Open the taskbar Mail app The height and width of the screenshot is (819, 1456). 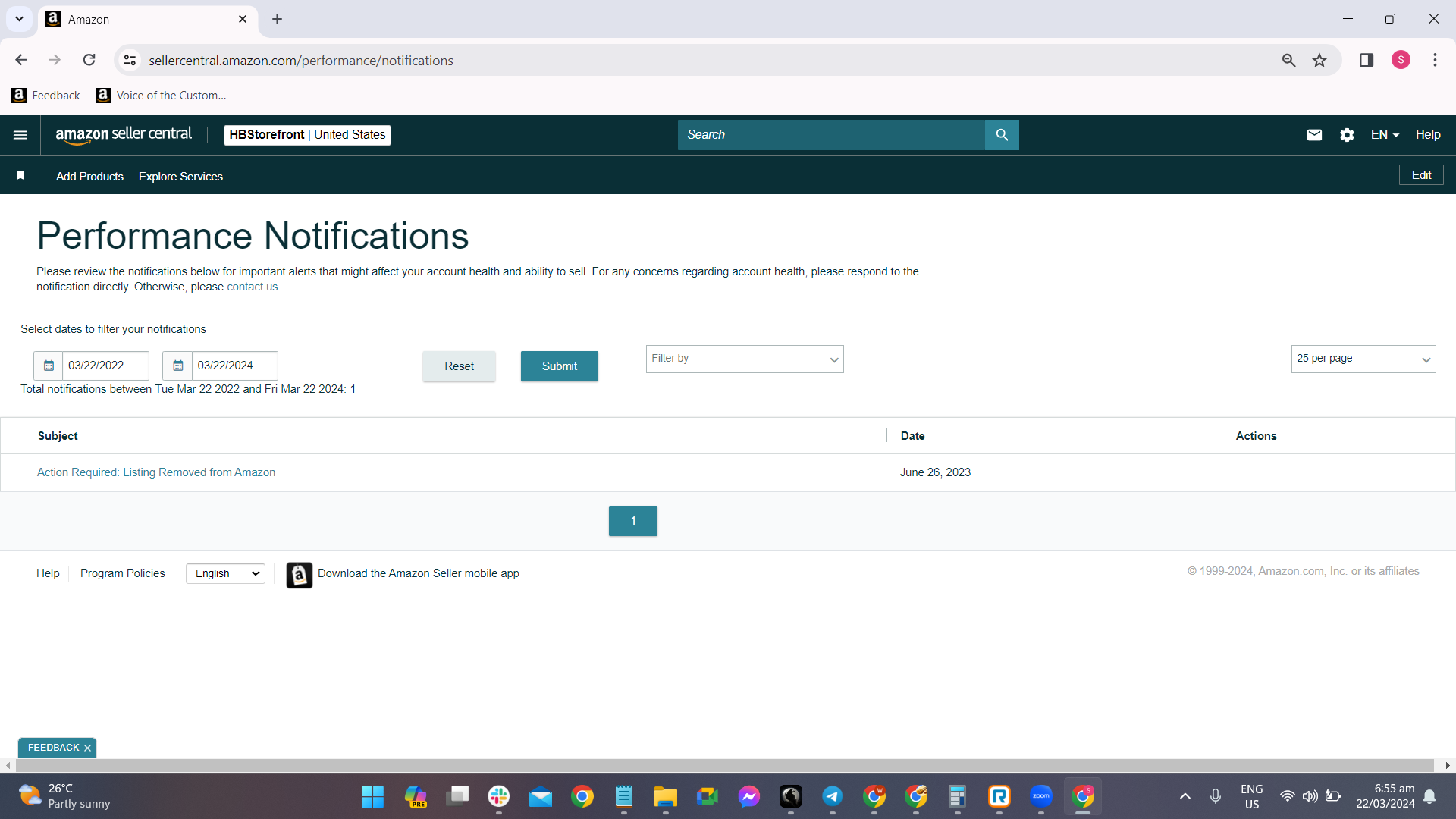pos(541,796)
